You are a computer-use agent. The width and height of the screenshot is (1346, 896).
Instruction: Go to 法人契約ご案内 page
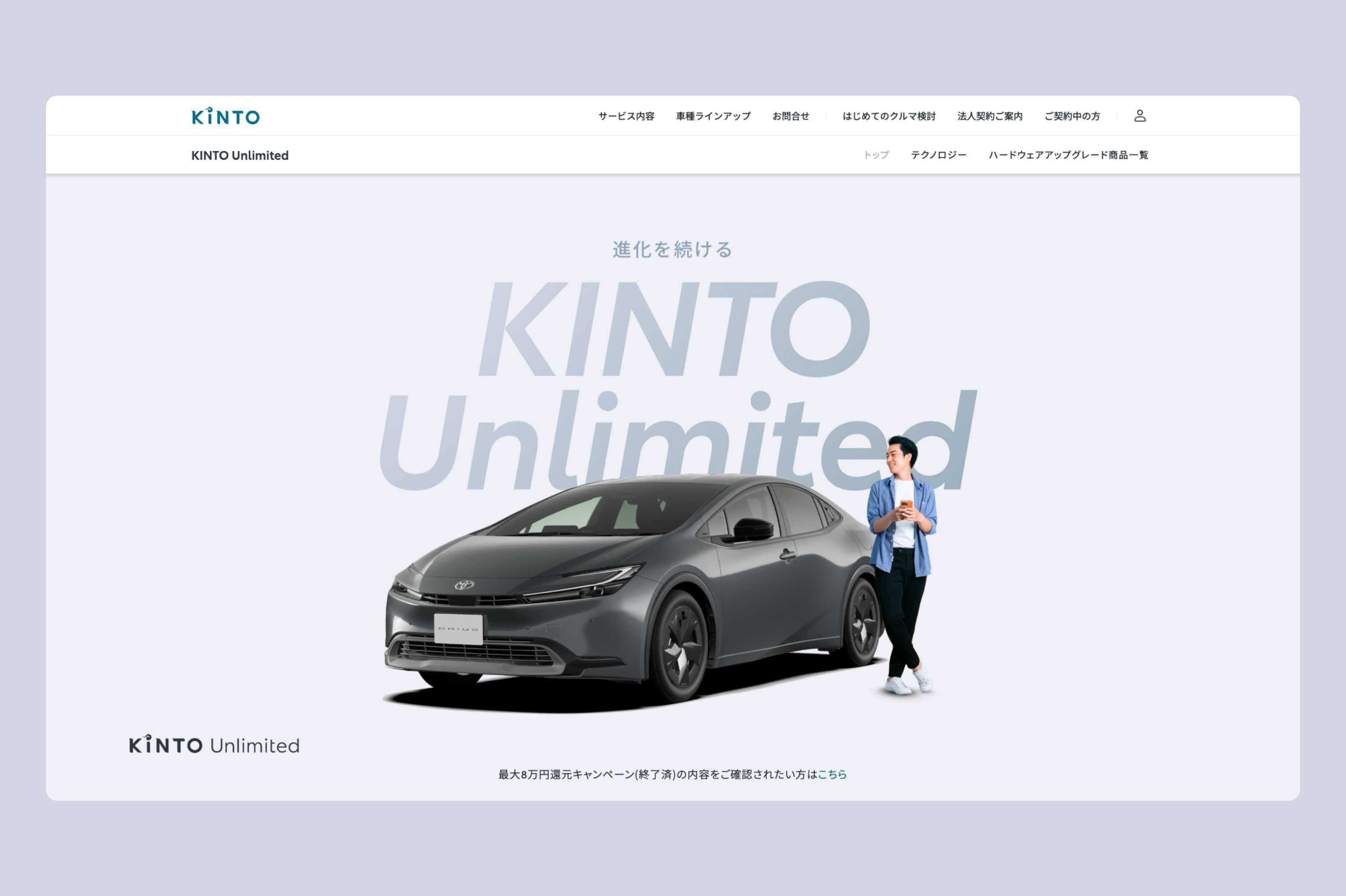[x=989, y=116]
